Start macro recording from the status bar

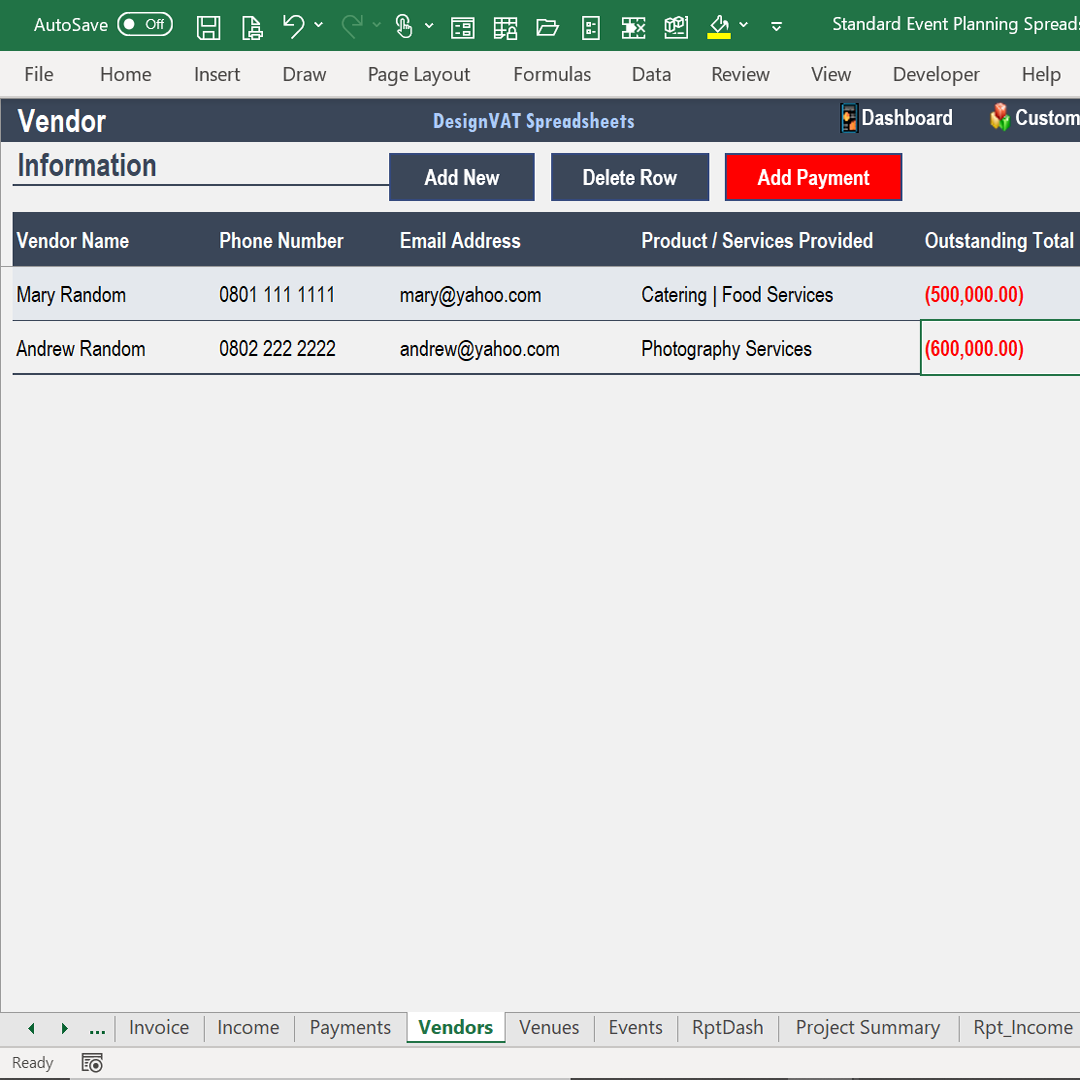[x=91, y=1062]
